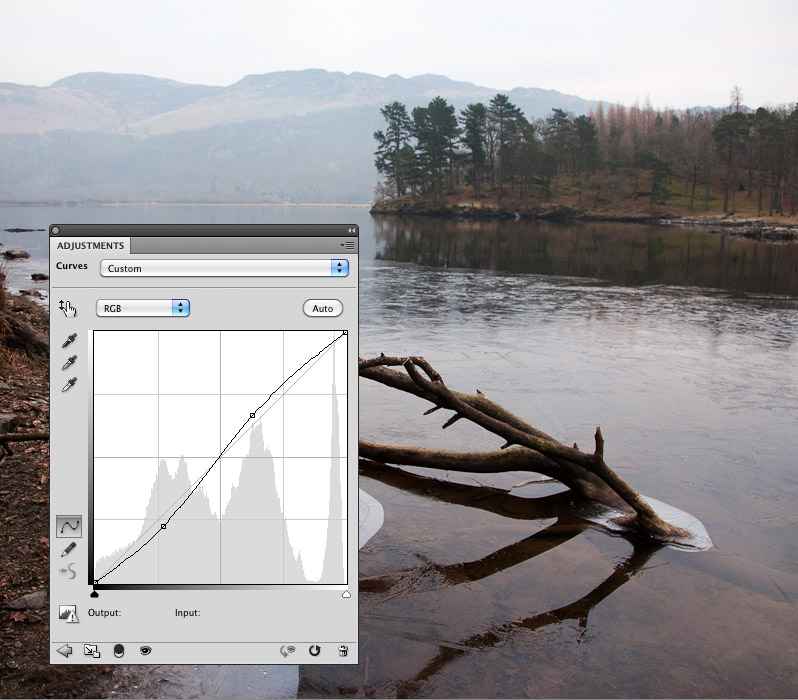Image resolution: width=798 pixels, height=700 pixels.
Task: Pick the white point eyedropper
Action: (69, 386)
